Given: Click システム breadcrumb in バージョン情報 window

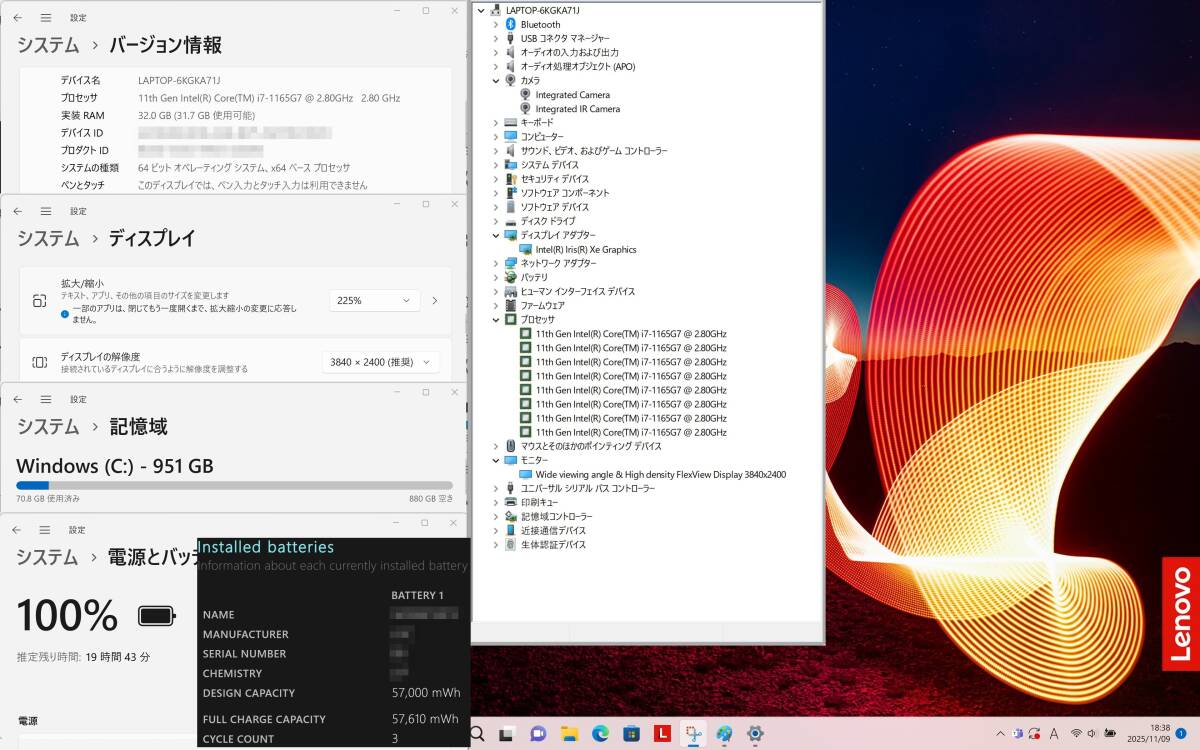Looking at the screenshot, I should tap(46, 44).
